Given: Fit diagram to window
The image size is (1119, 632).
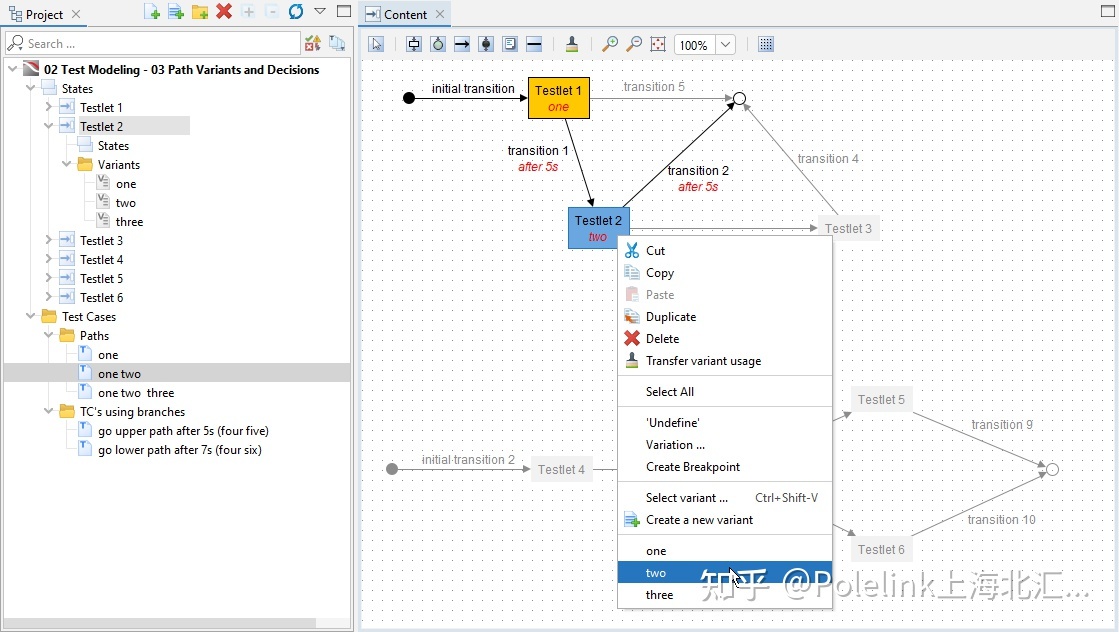Looking at the screenshot, I should point(658,44).
